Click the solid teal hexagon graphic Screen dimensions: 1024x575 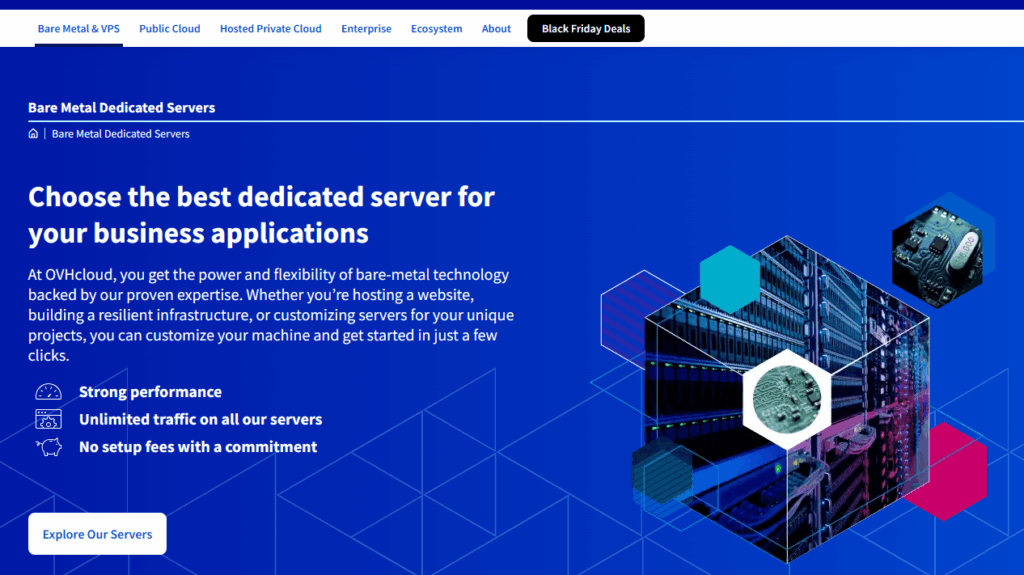pos(729,279)
